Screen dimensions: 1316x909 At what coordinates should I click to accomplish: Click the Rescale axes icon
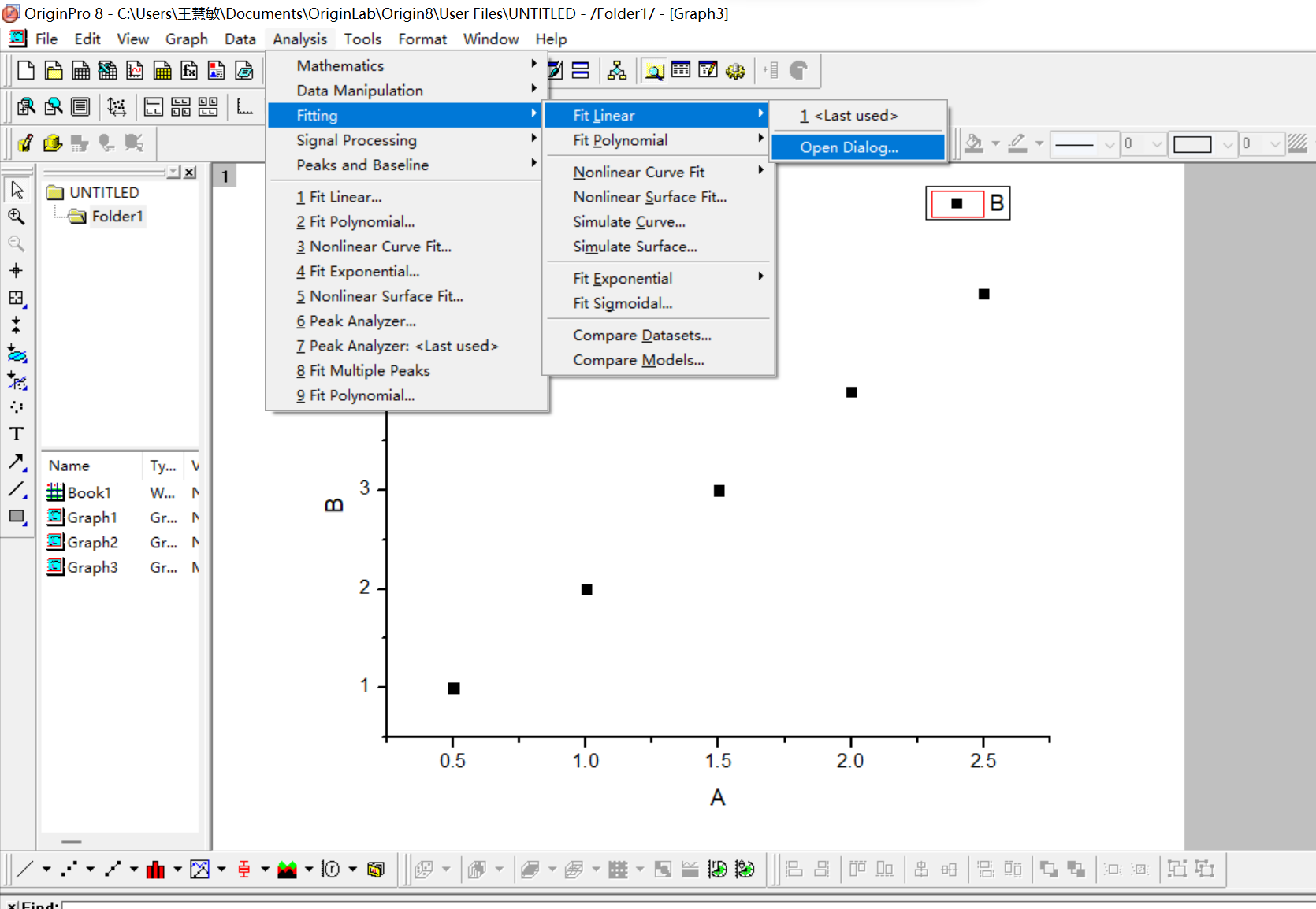[x=117, y=106]
